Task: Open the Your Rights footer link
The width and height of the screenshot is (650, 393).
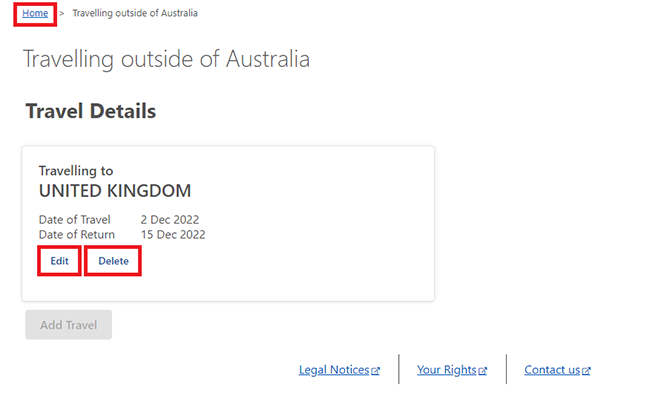Action: tap(447, 370)
